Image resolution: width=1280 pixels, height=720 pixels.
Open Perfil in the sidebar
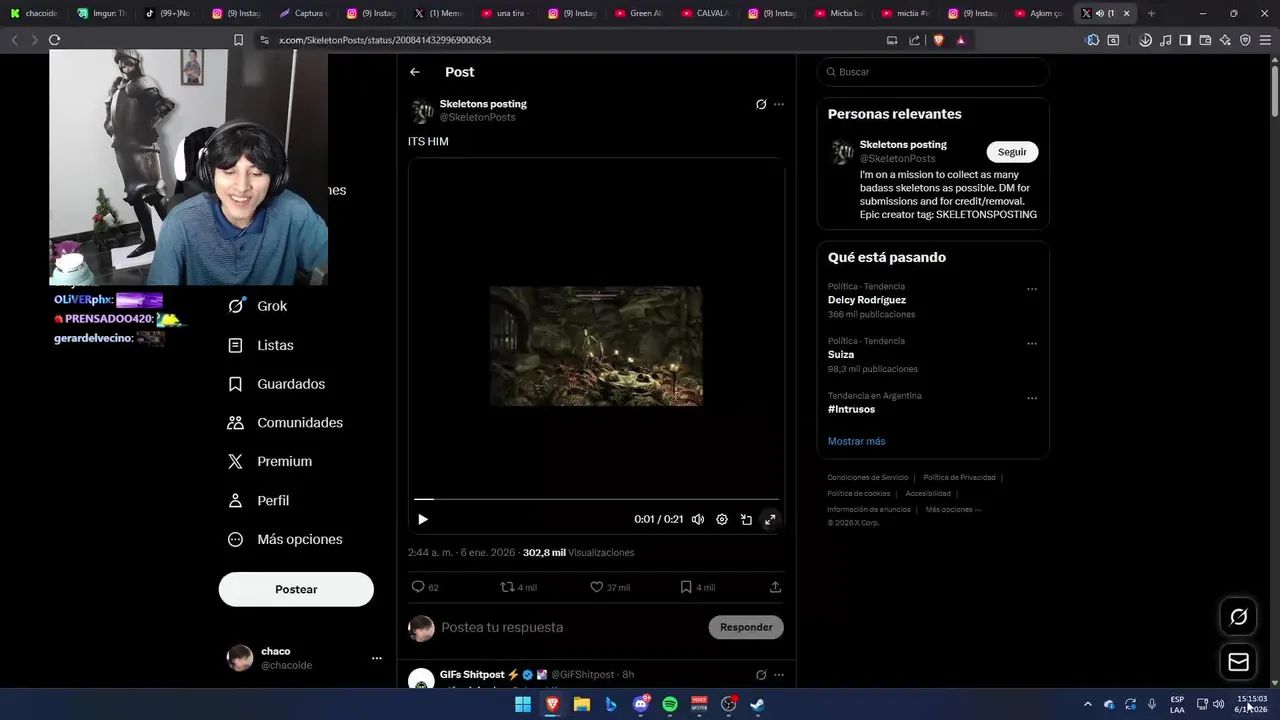(x=258, y=501)
